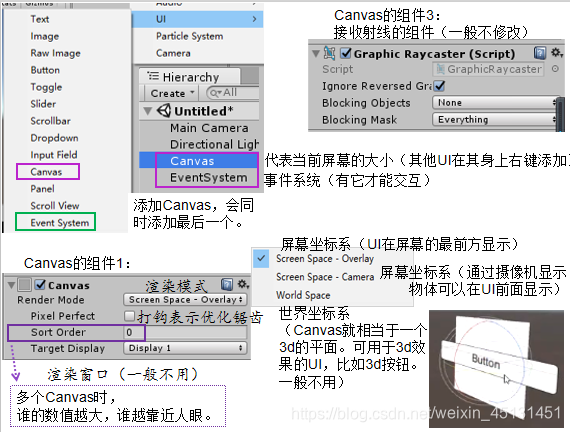Open the Render Mode dropdown
Image resolution: width=570 pixels, height=432 pixels.
(185, 300)
